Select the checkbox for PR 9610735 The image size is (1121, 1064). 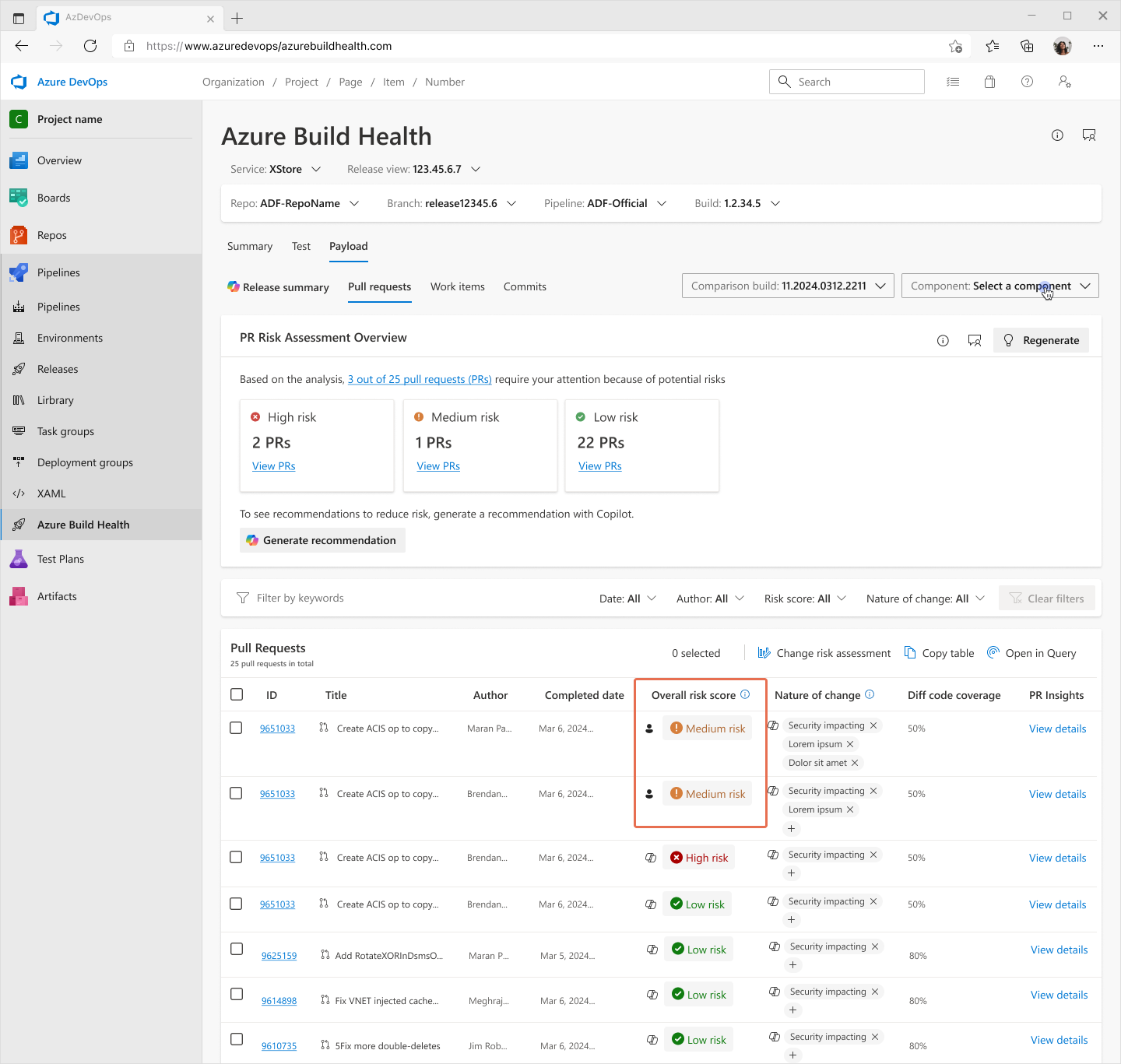(237, 1039)
